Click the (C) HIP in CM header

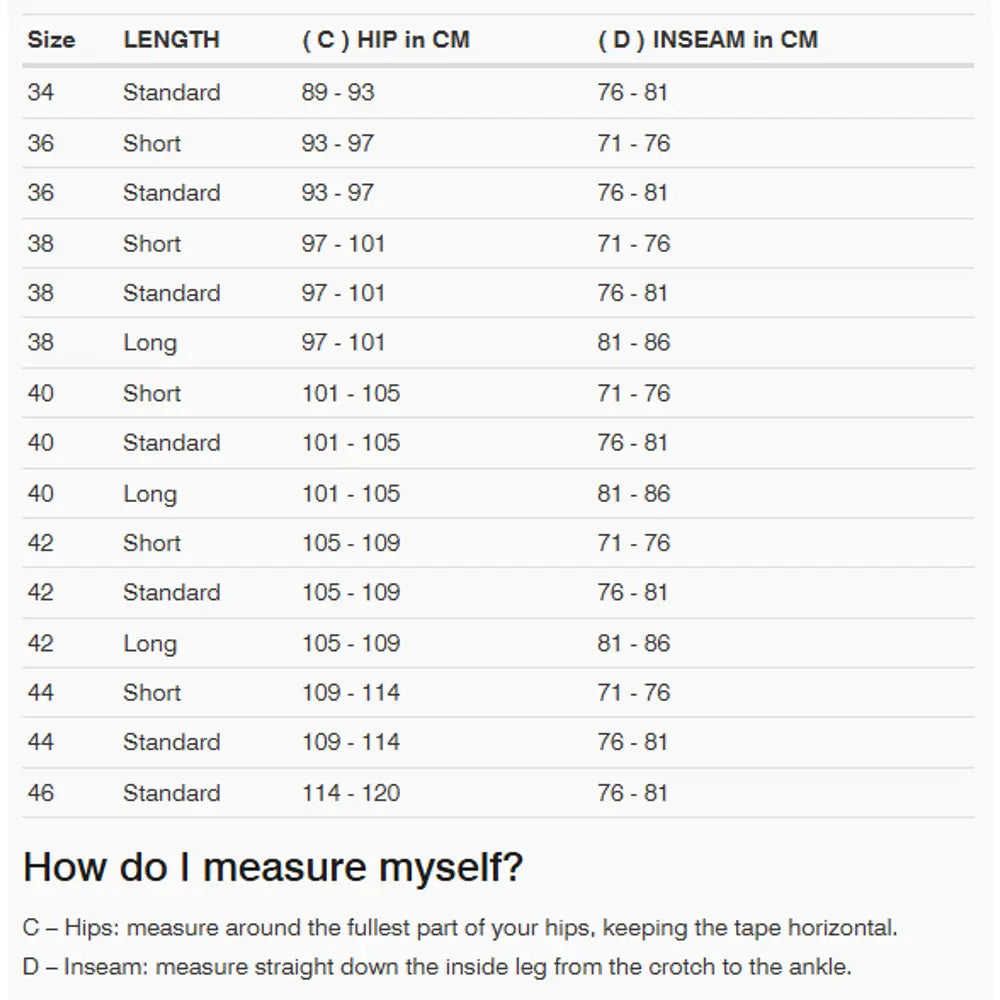[385, 41]
